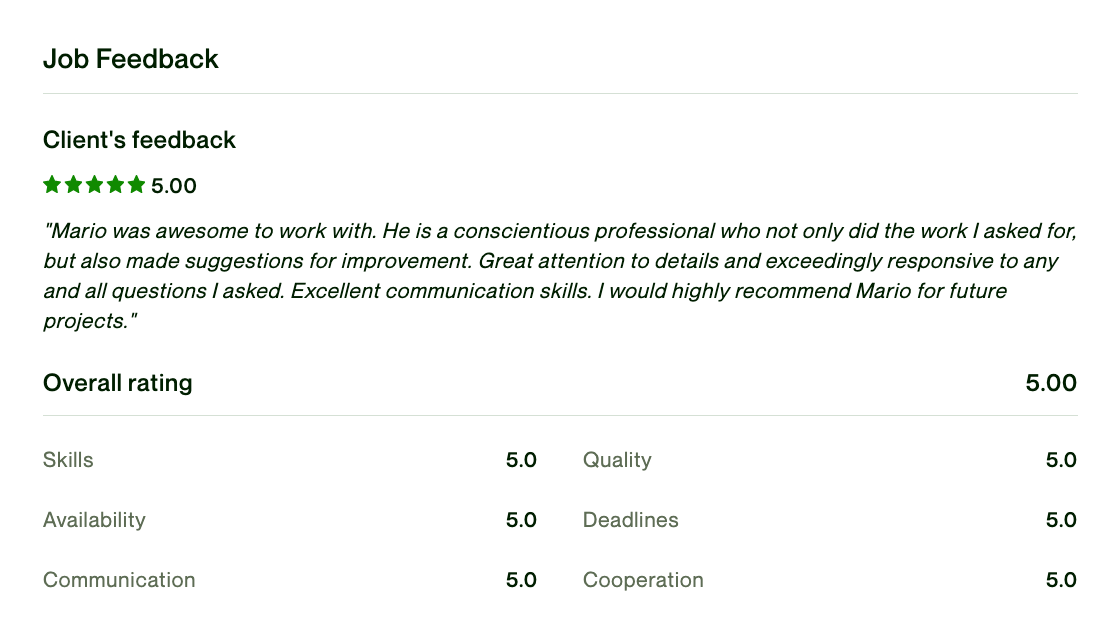Click the overall 5.00 rating value
Viewport: 1120px width, 638px height.
point(1051,383)
